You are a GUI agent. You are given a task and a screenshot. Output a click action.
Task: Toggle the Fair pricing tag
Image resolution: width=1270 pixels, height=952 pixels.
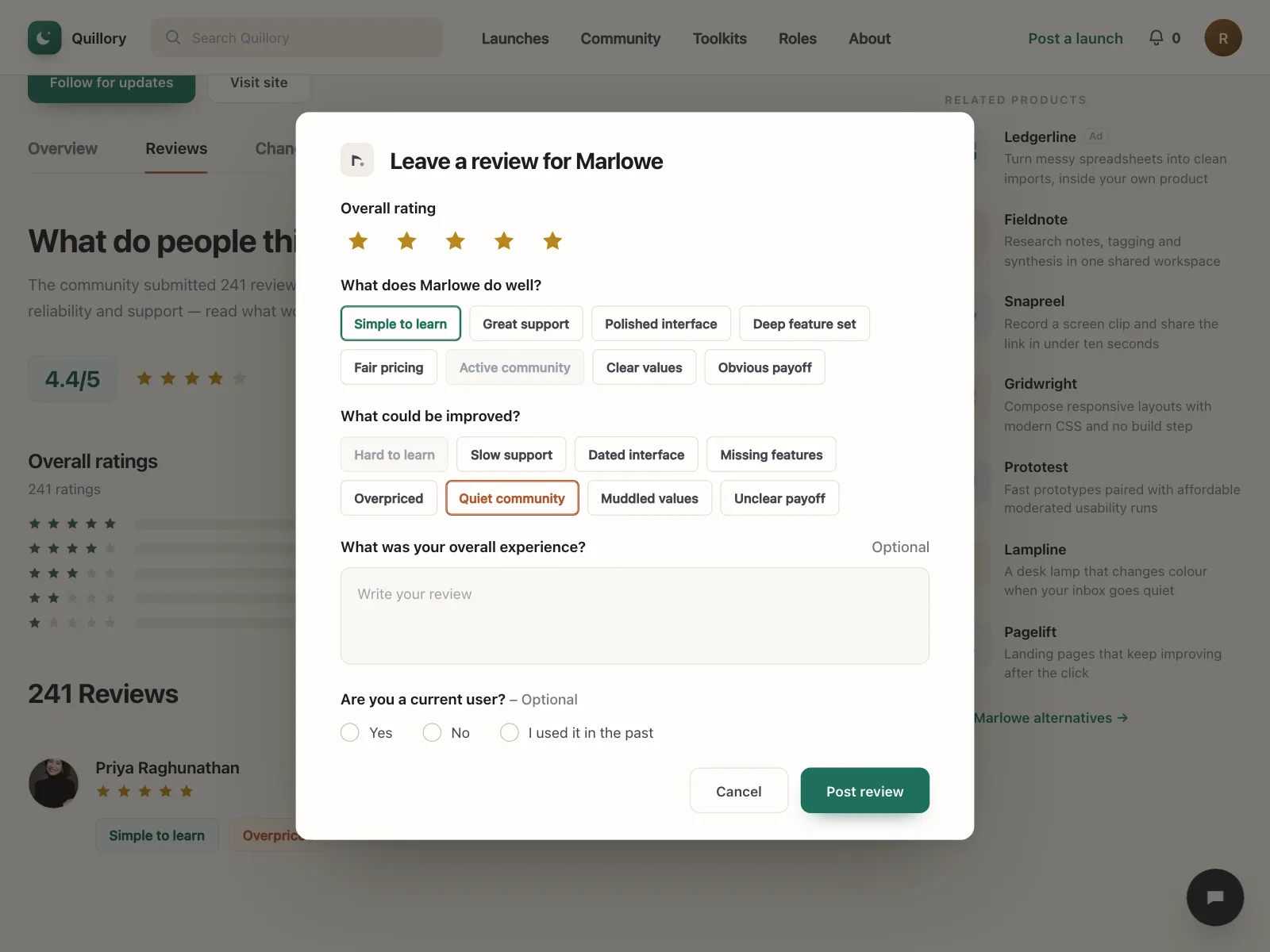pos(389,367)
